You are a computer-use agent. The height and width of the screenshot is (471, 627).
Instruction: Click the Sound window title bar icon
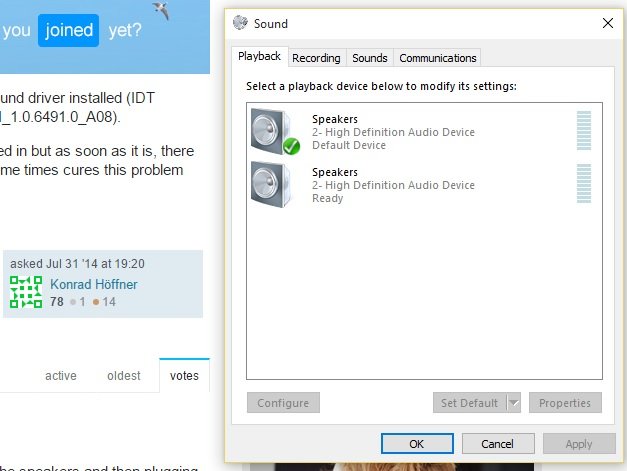[x=239, y=22]
